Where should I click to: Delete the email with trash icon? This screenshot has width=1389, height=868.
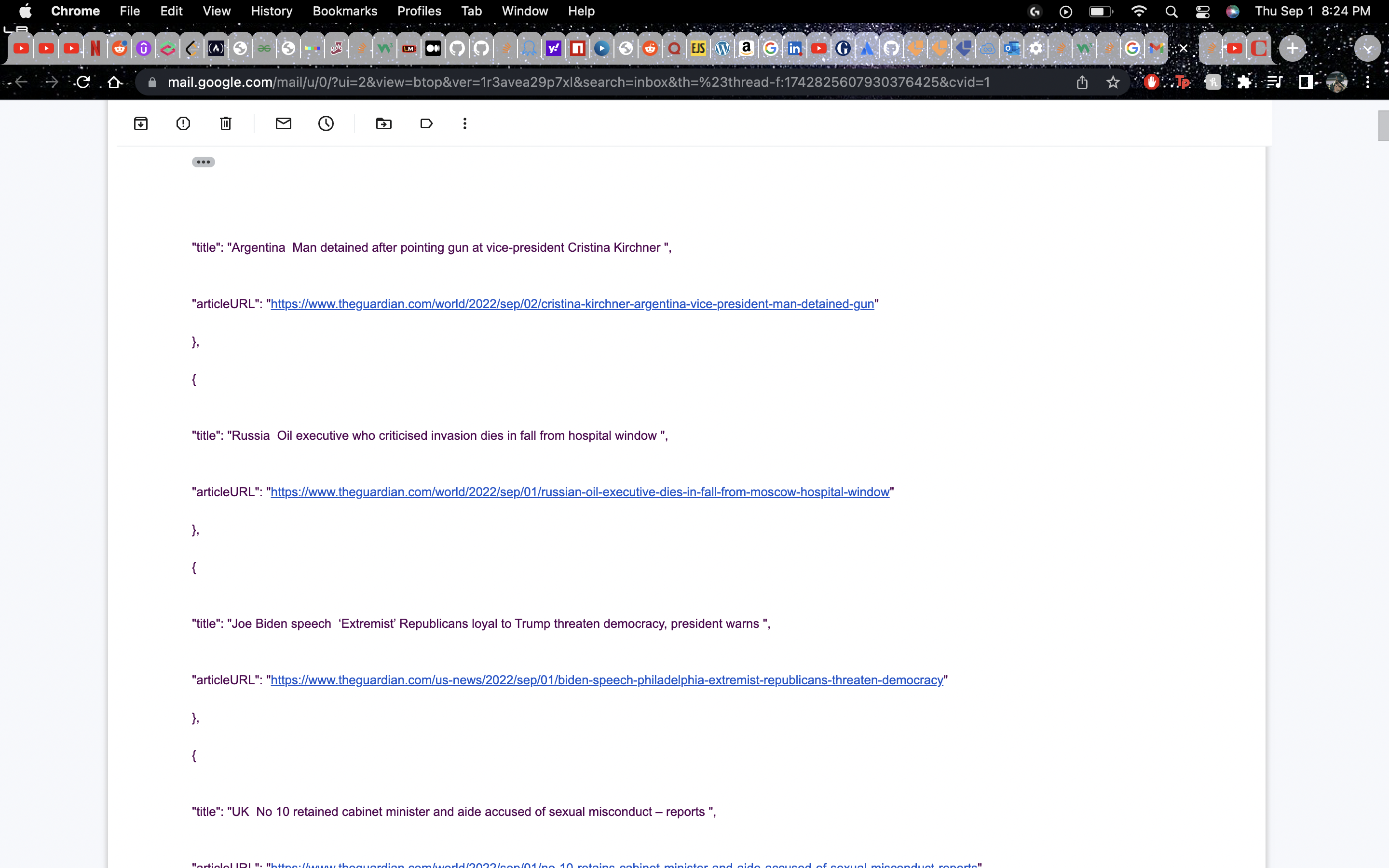click(x=226, y=123)
